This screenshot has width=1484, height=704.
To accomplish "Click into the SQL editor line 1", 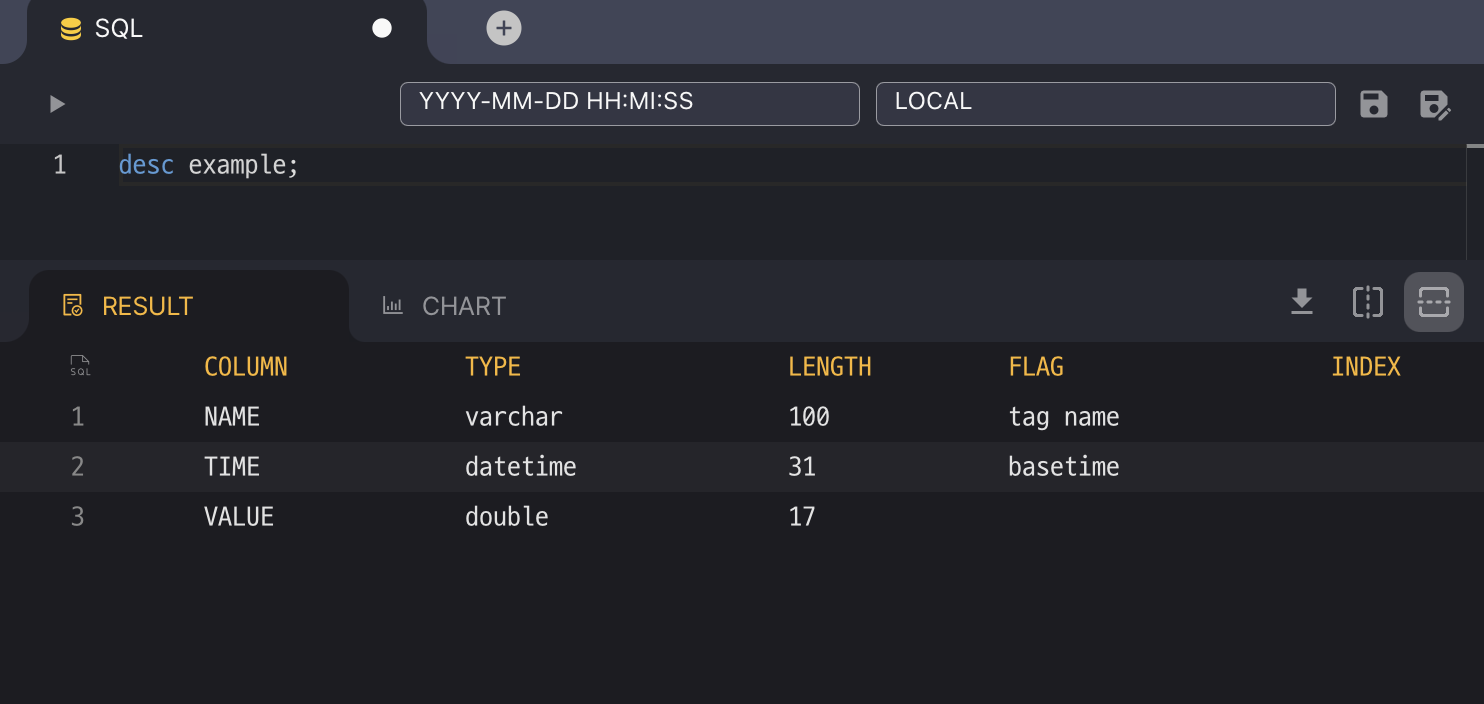I will pos(600,166).
